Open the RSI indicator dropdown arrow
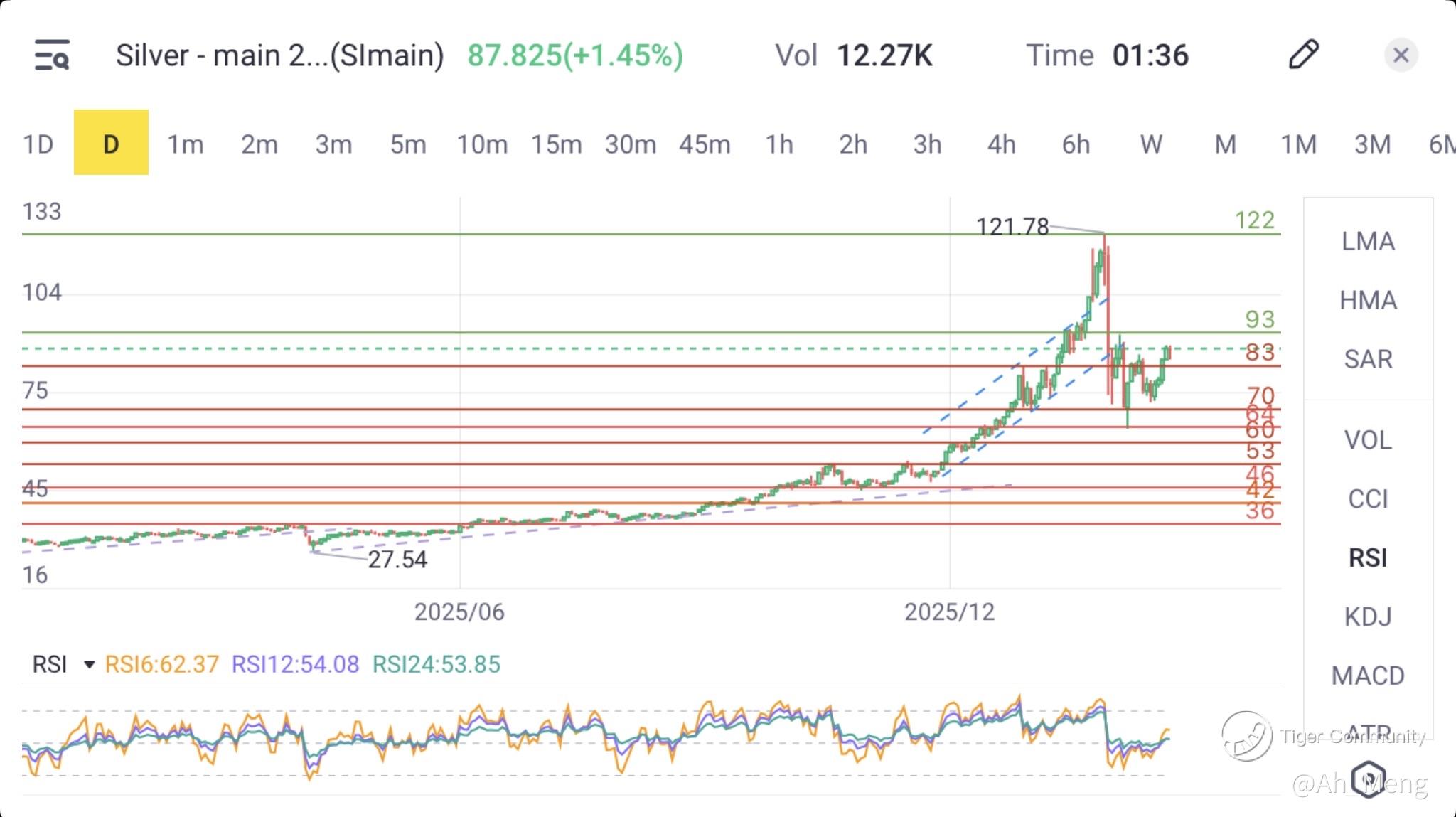 tap(90, 665)
